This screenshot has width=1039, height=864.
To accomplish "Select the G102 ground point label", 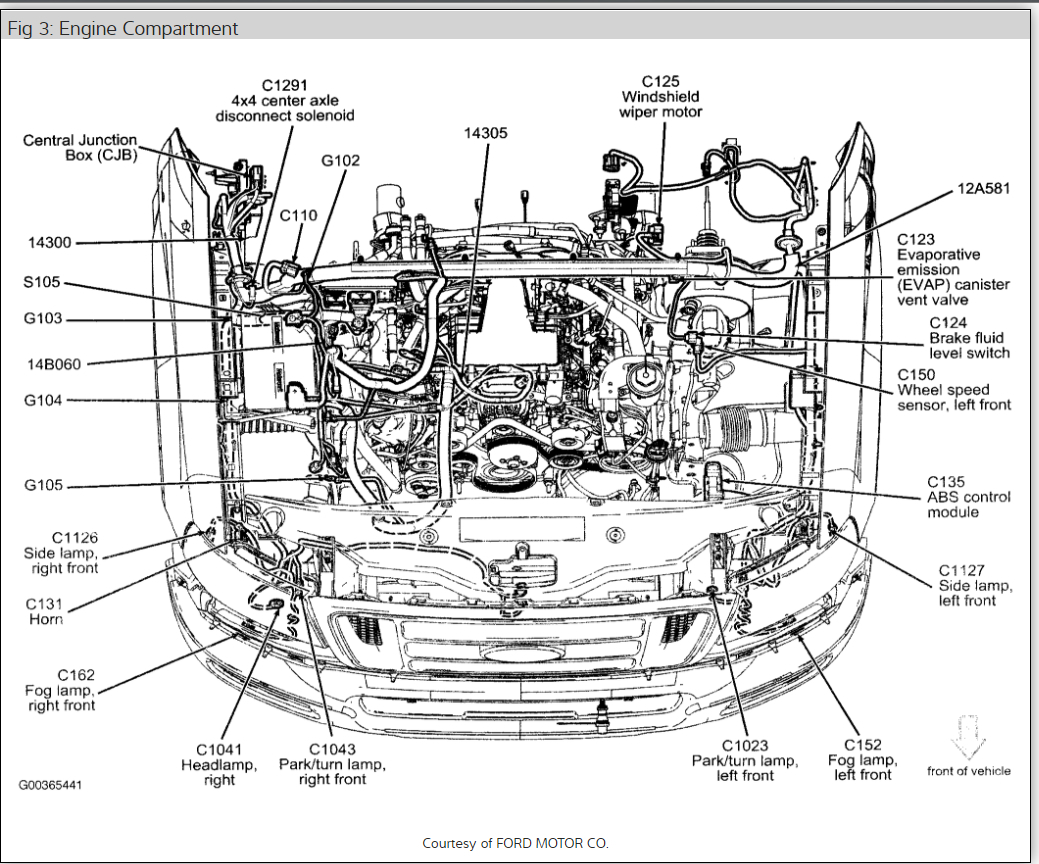I will [x=338, y=159].
